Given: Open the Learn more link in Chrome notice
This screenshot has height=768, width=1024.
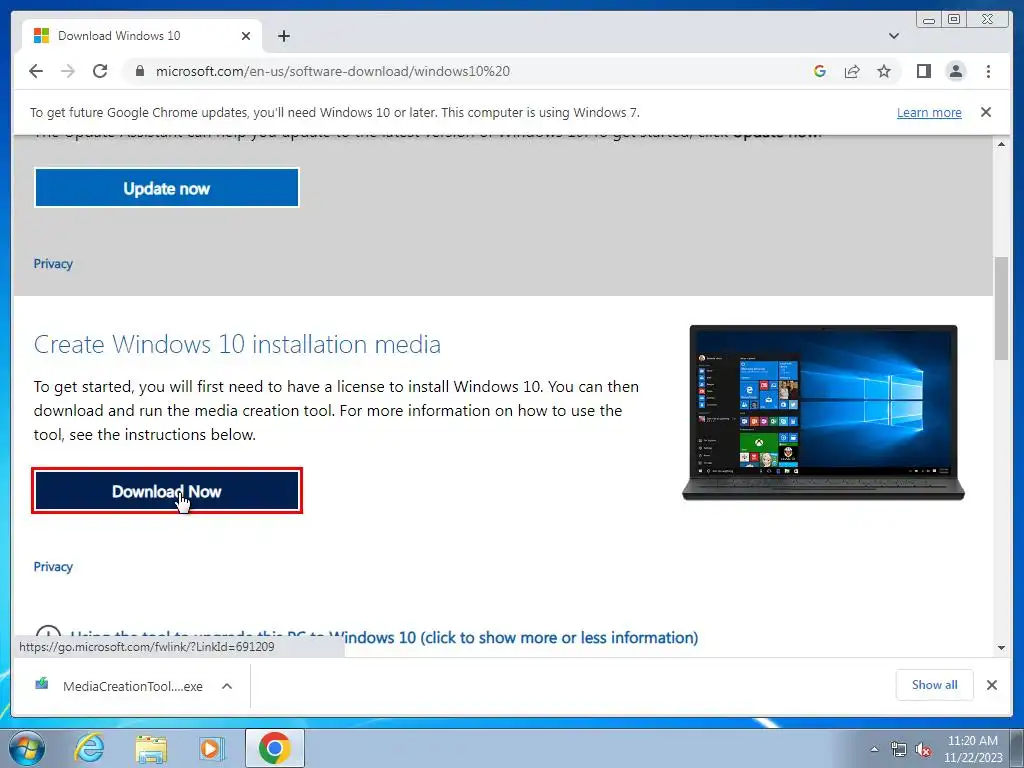Looking at the screenshot, I should coord(929,112).
